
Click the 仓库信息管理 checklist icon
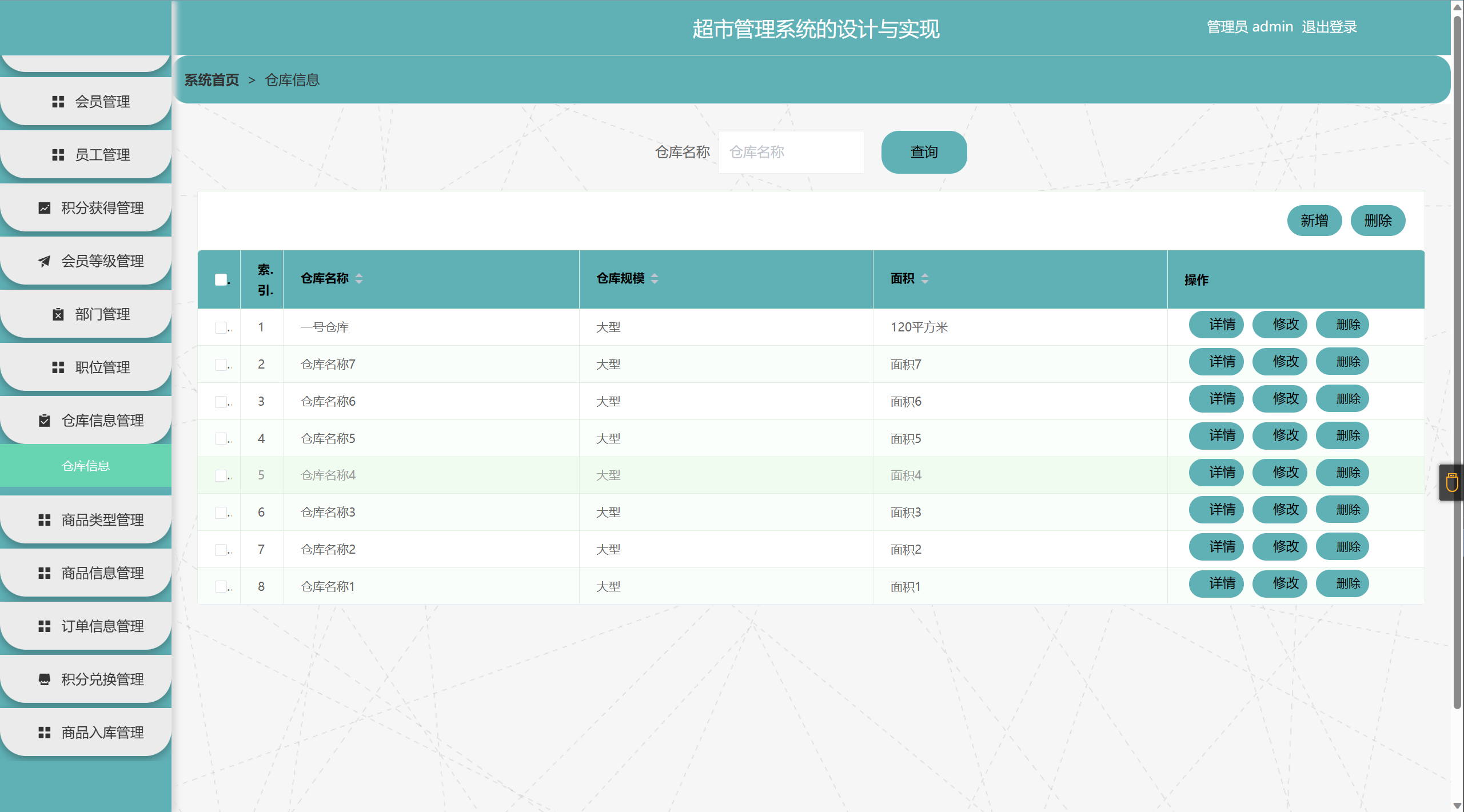coord(44,421)
